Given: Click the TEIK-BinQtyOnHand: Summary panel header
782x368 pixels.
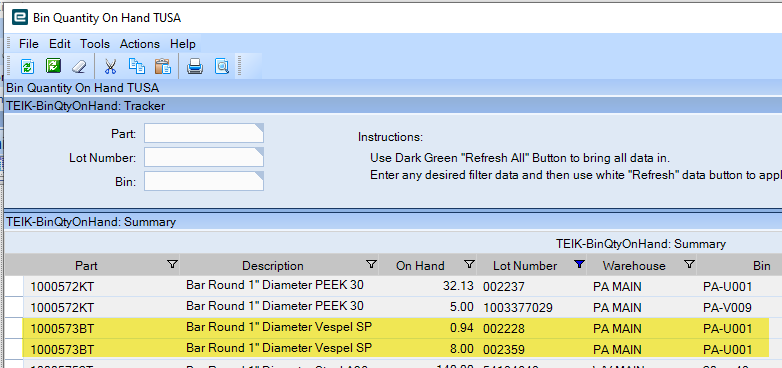Looking at the screenshot, I should 393,222.
